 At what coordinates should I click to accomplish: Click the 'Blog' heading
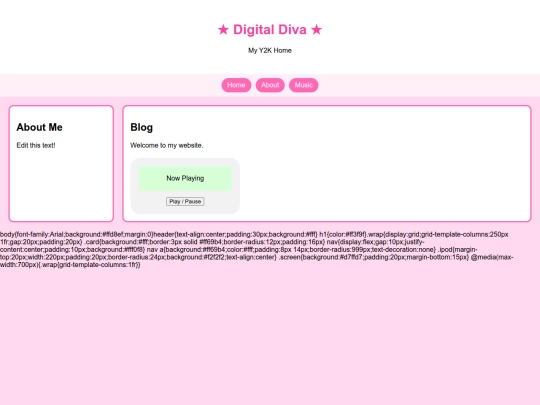point(141,127)
